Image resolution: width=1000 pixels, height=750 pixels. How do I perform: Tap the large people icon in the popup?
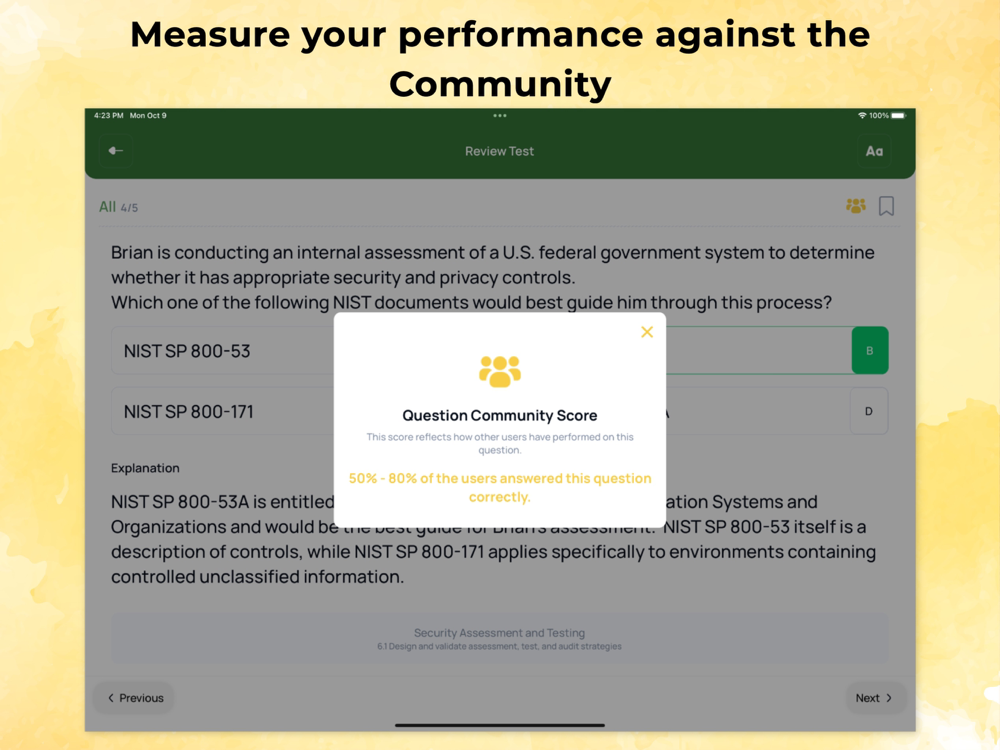click(x=499, y=371)
